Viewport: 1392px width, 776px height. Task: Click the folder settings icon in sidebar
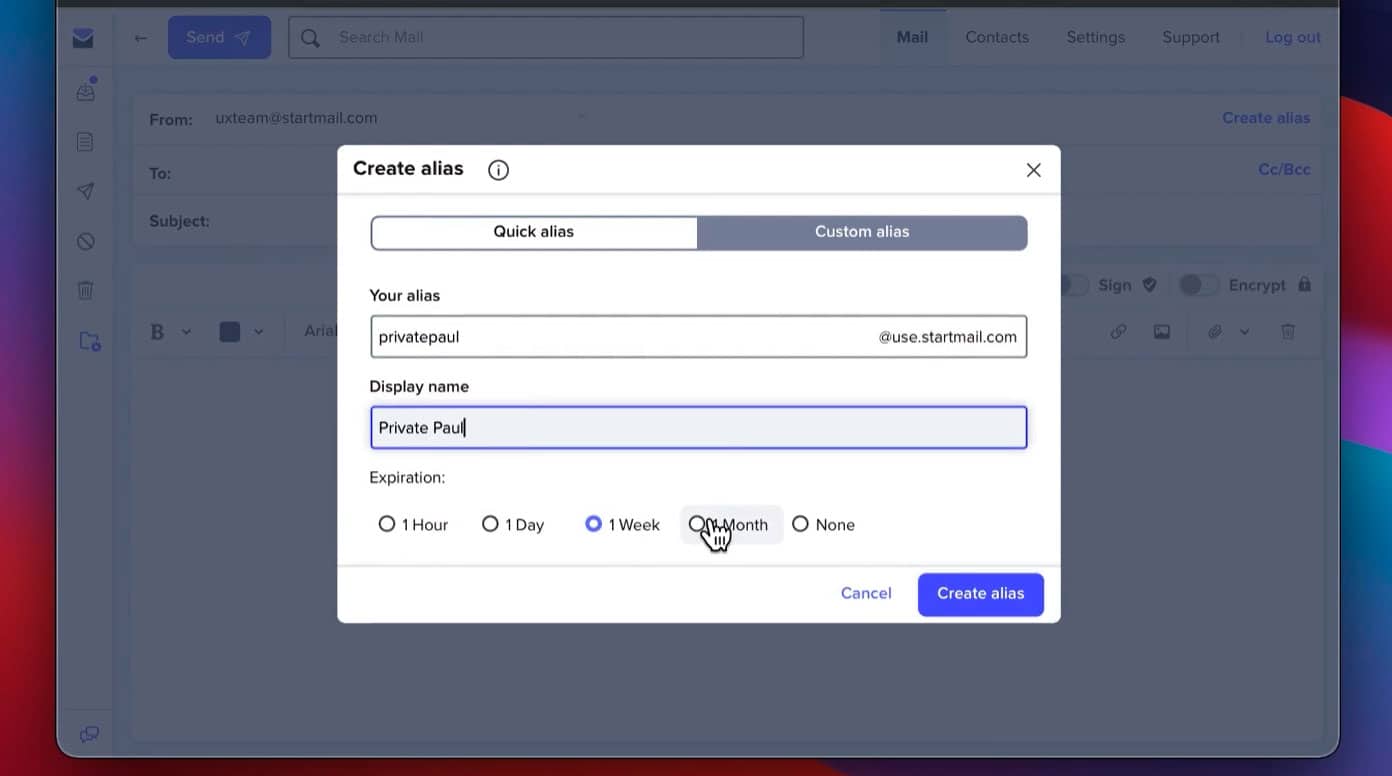[x=86, y=340]
